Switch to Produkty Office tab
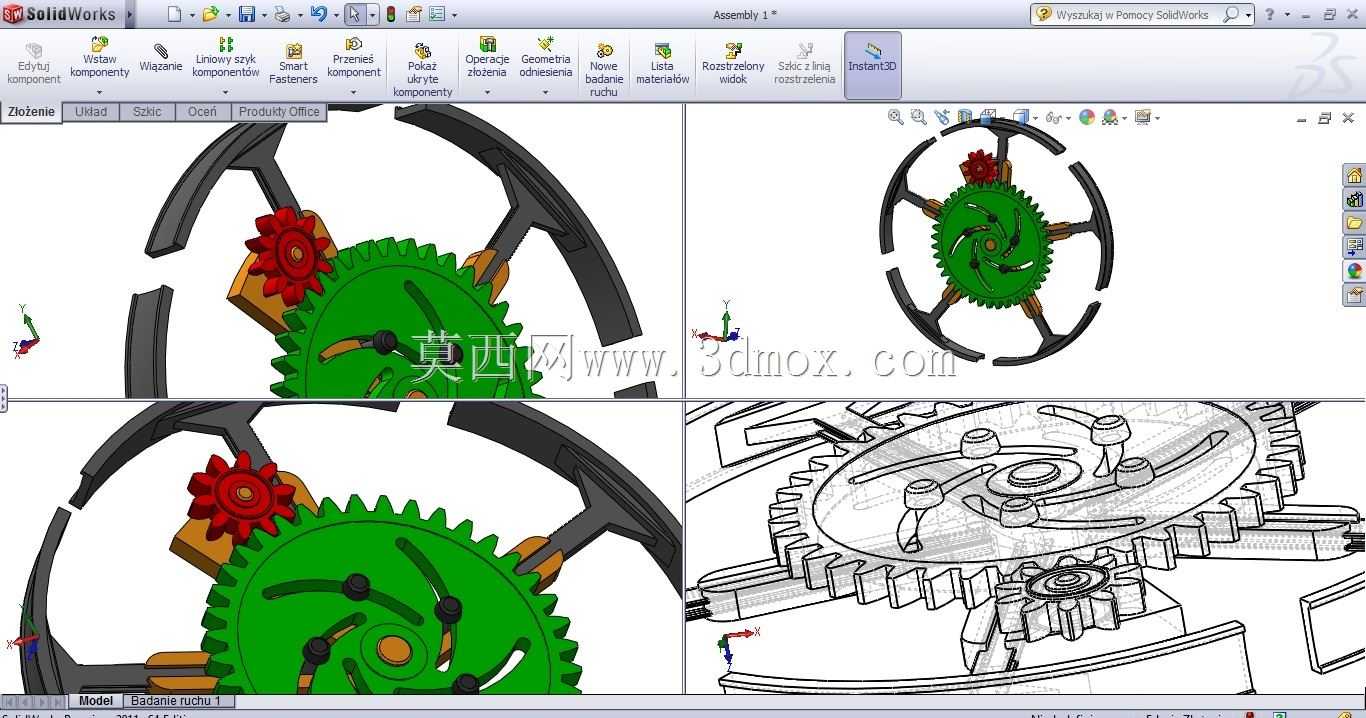The height and width of the screenshot is (718, 1366). point(279,112)
